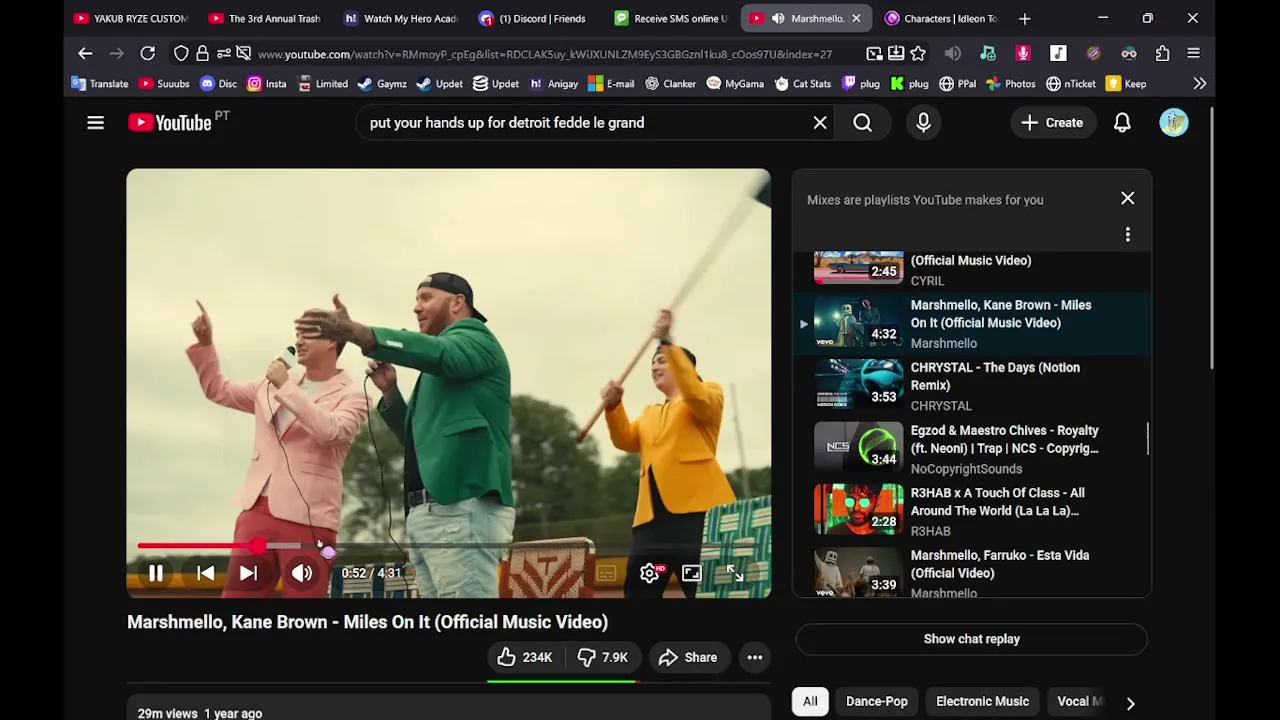Submit search with the magnifier button

point(863,123)
